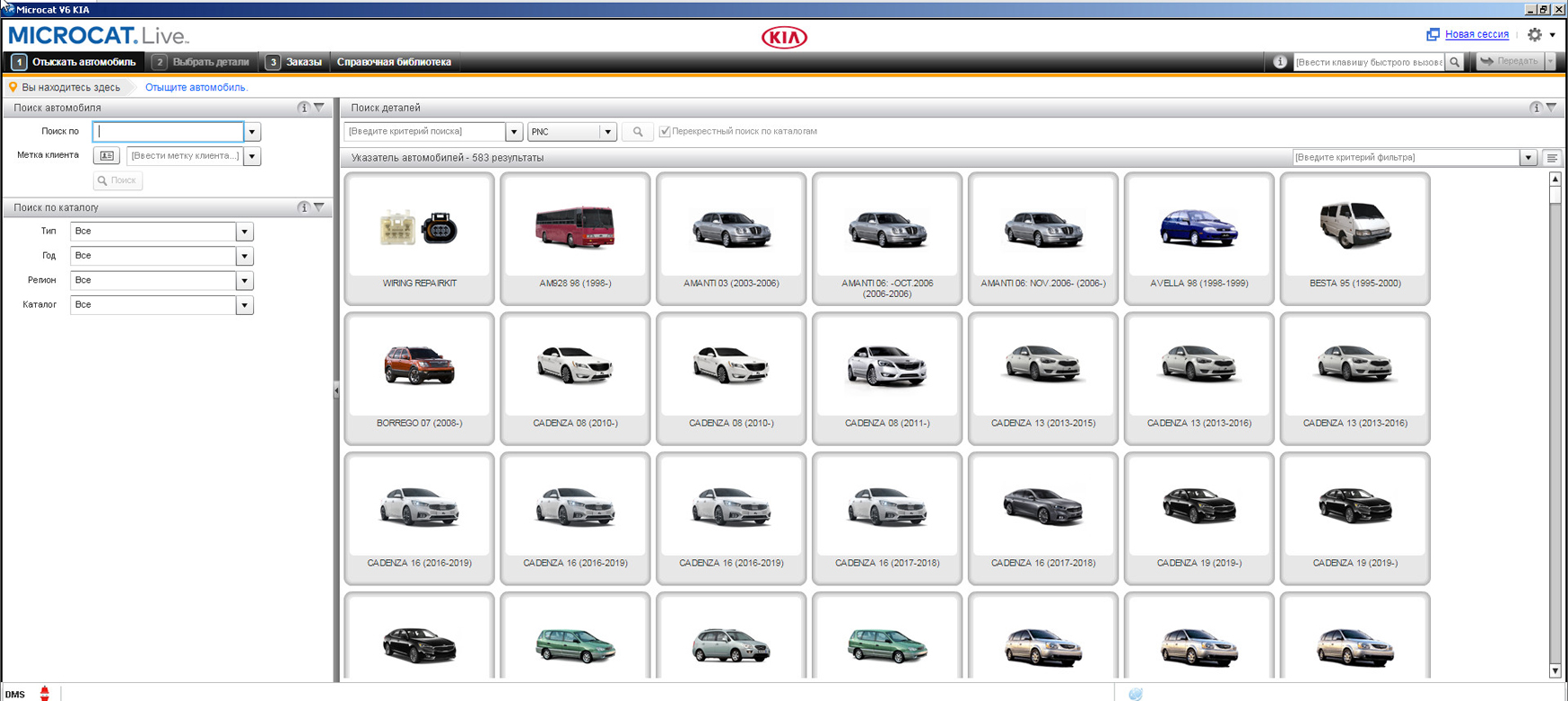Viewport: 1568px width, 701px height.
Task: Click the list view icon beside filter
Action: coord(1552,158)
